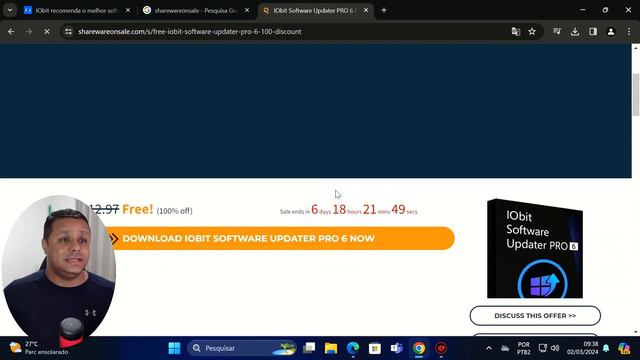Open a new browser tab

(384, 10)
